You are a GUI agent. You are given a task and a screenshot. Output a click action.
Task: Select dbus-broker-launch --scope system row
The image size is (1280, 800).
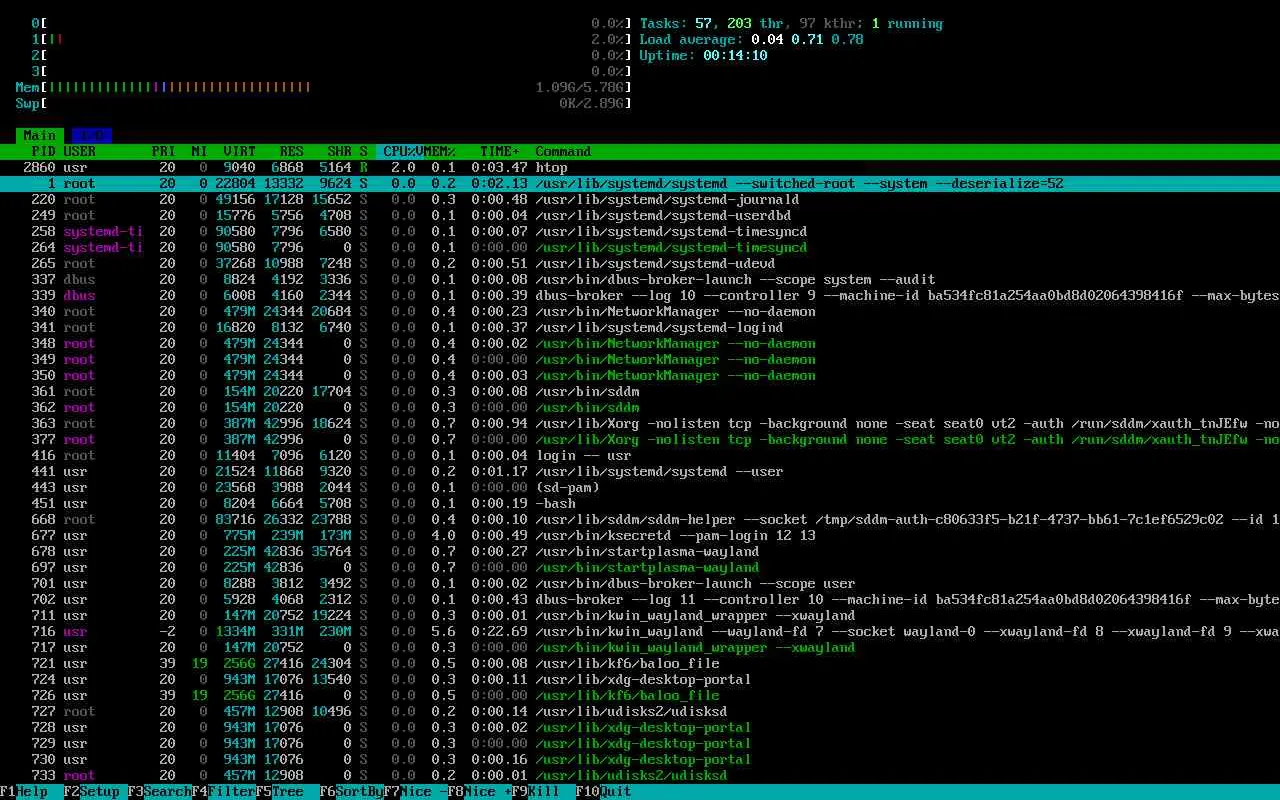click(x=640, y=279)
